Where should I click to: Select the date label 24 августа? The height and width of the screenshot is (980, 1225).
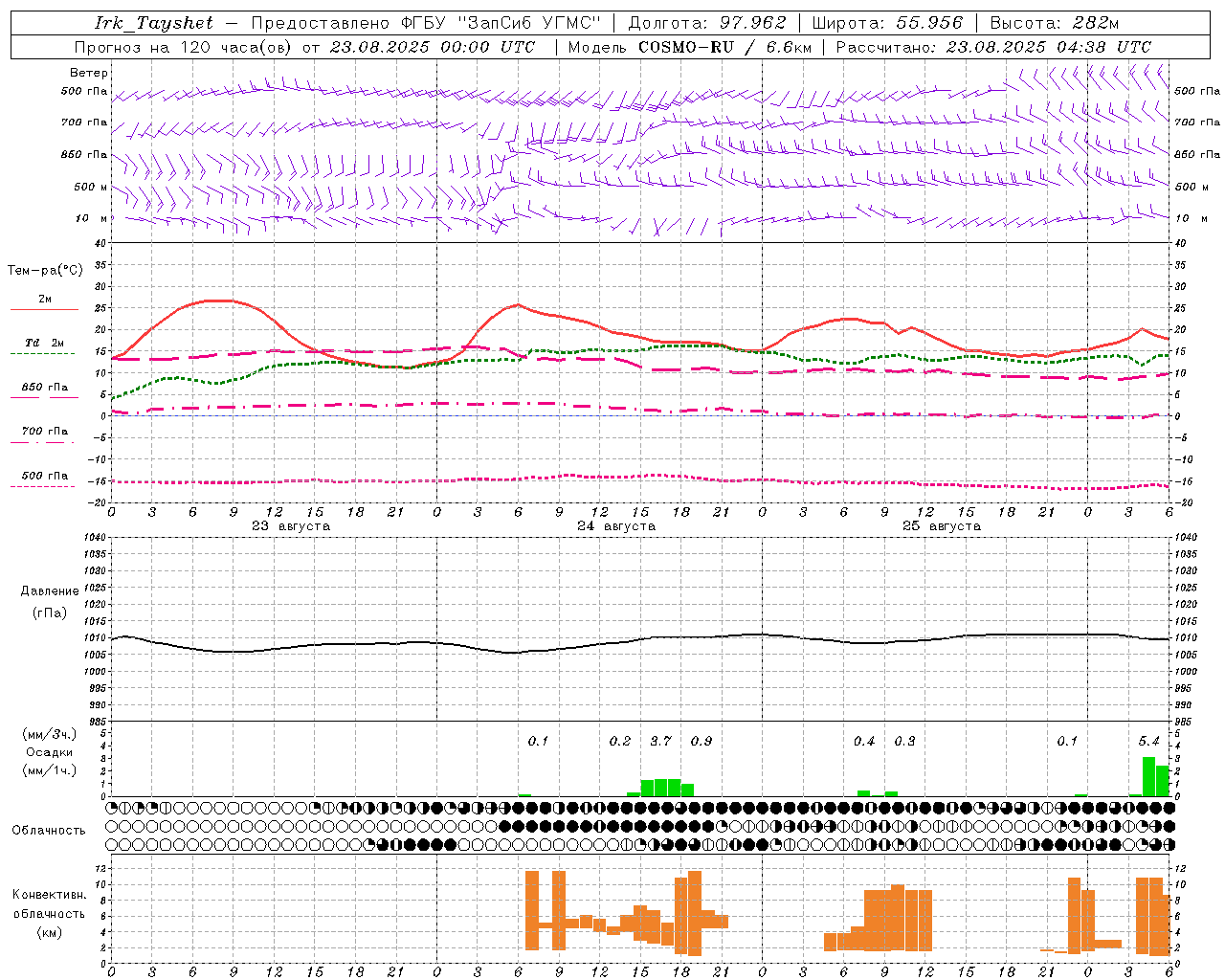[616, 526]
